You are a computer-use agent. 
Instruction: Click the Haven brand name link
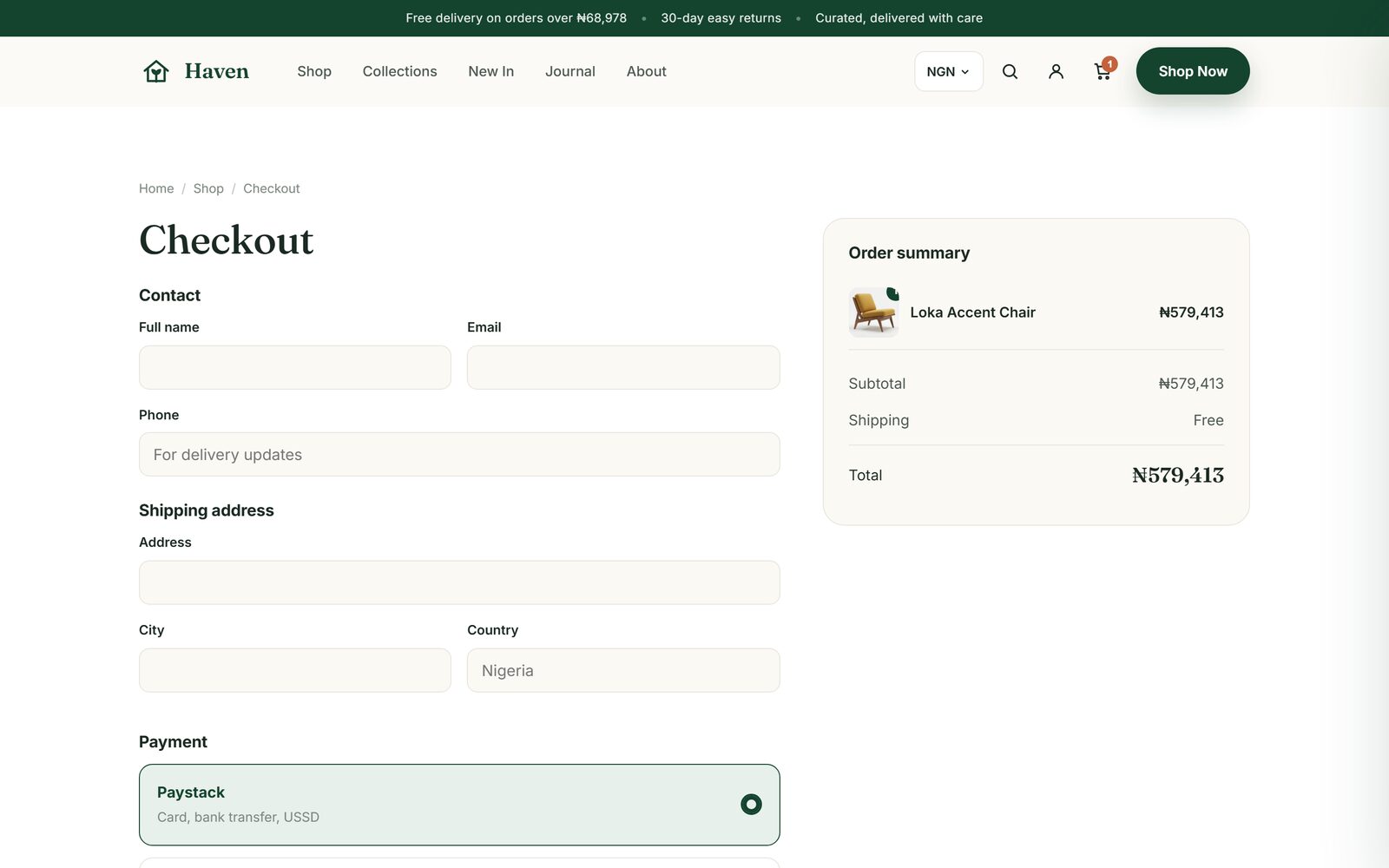pos(217,71)
